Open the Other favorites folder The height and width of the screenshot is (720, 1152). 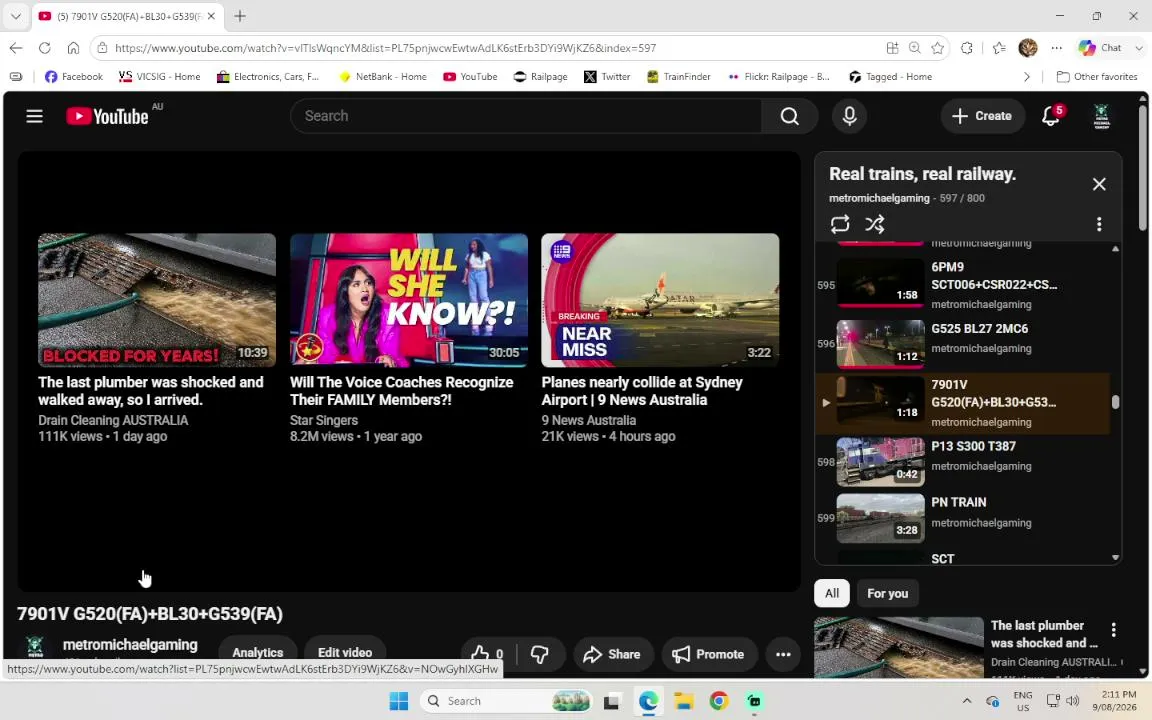[x=1097, y=76]
